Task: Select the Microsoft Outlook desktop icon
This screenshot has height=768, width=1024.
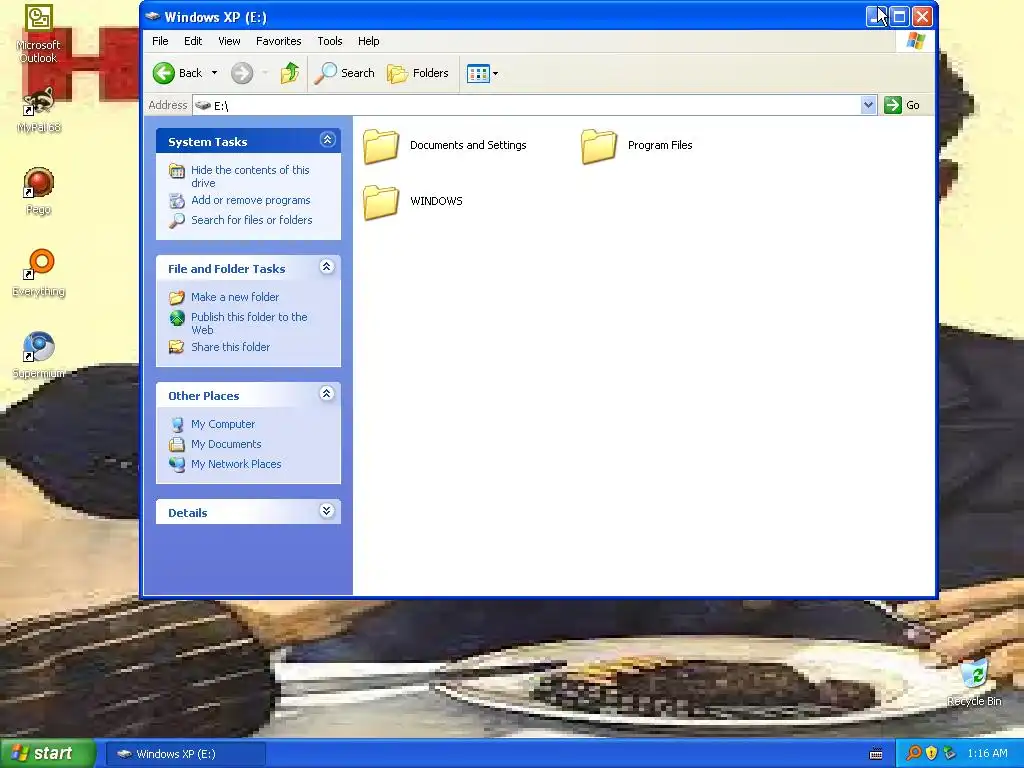Action: [x=39, y=18]
